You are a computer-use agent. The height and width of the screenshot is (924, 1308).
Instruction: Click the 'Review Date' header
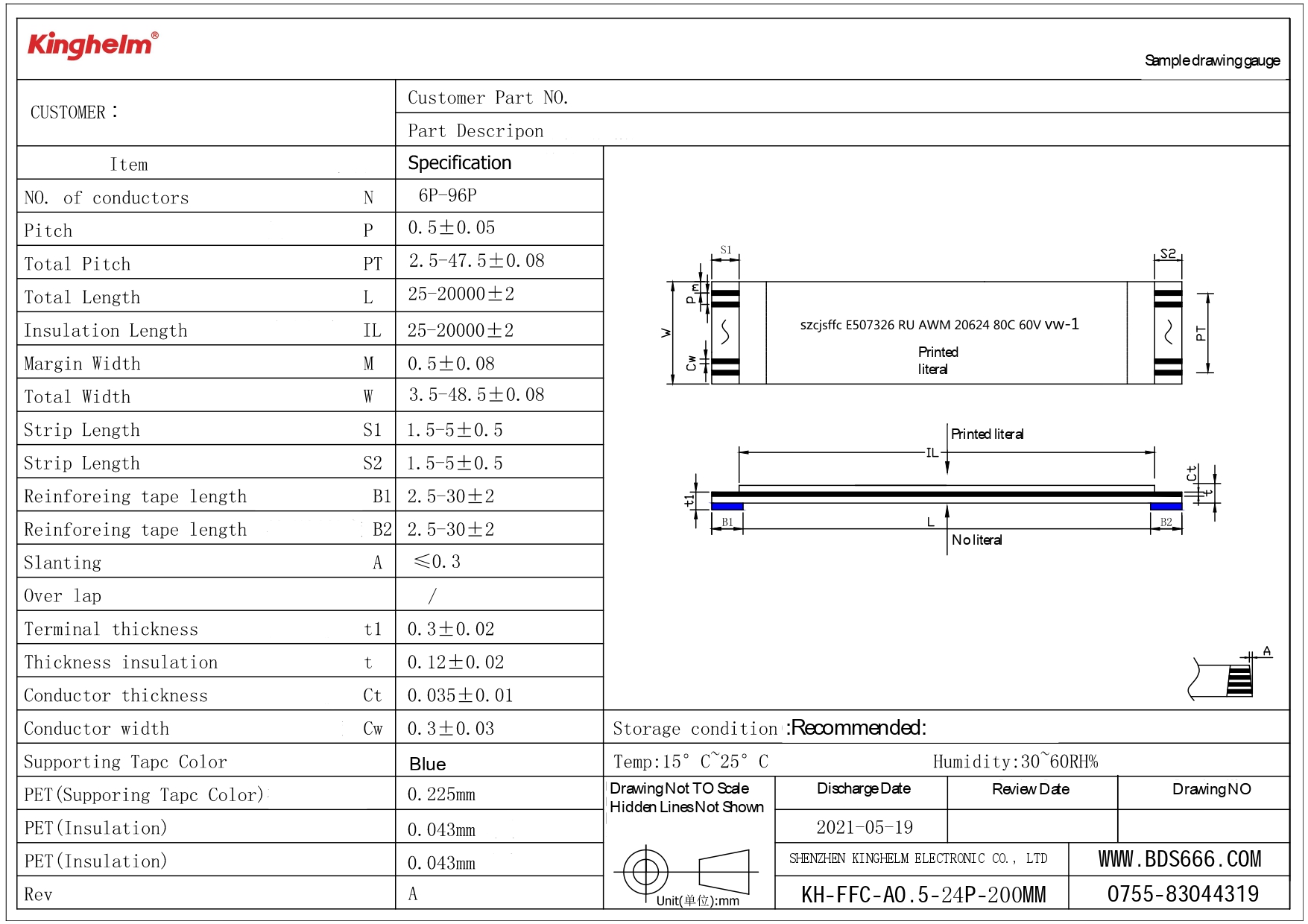(1031, 789)
